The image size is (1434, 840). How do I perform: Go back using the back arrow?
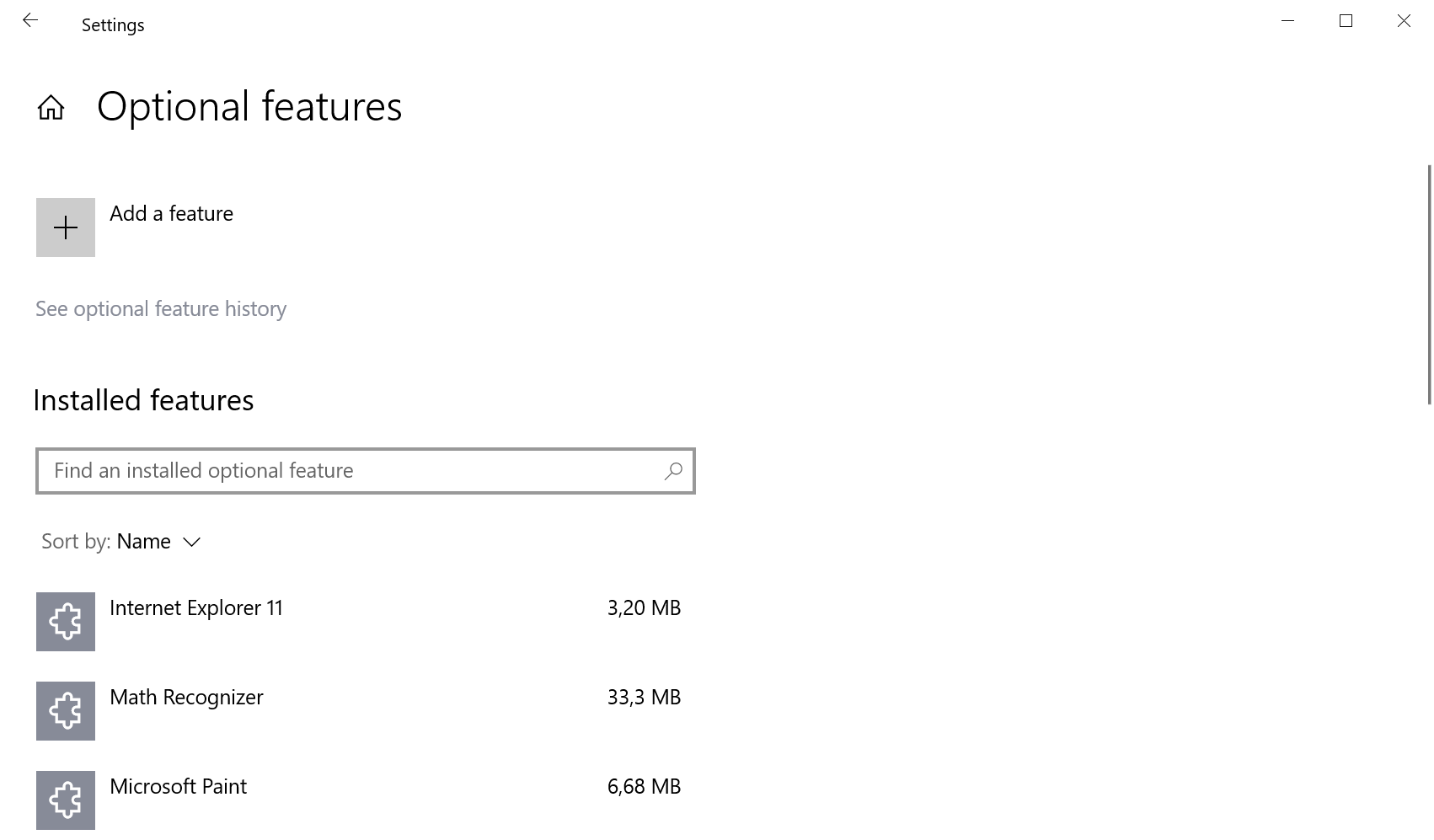click(30, 21)
